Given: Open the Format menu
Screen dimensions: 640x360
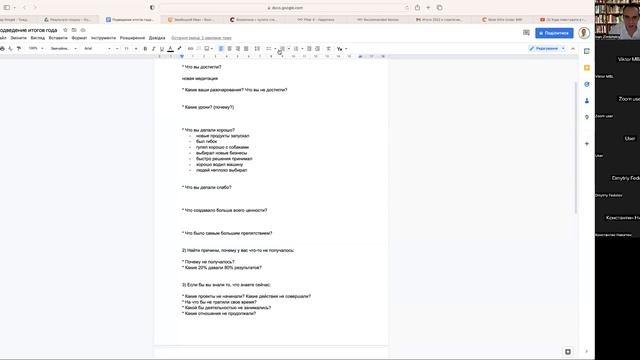Looking at the screenshot, I should [79, 38].
